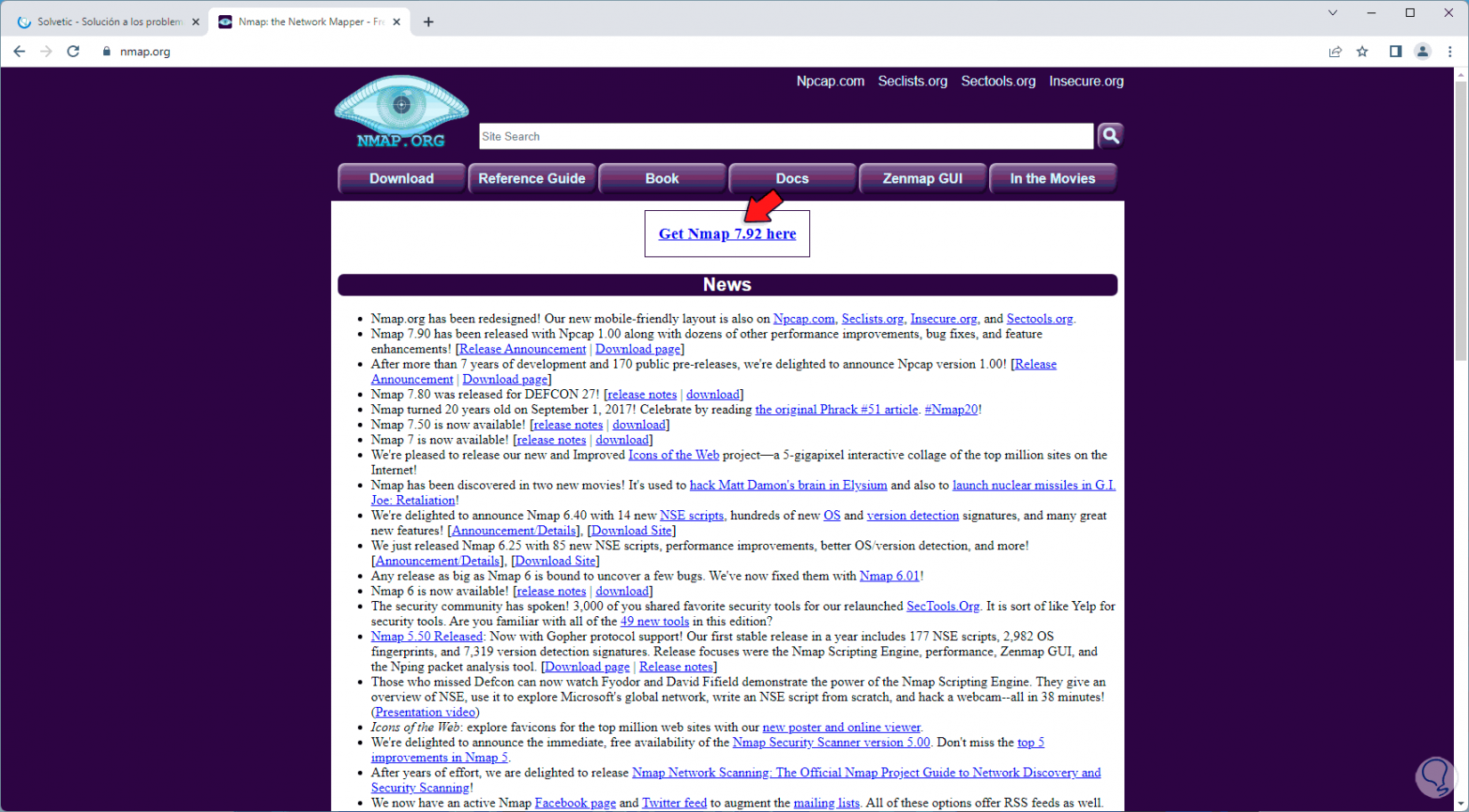Click the #Nmap20 hashtag link
The height and width of the screenshot is (812, 1469).
coord(951,410)
